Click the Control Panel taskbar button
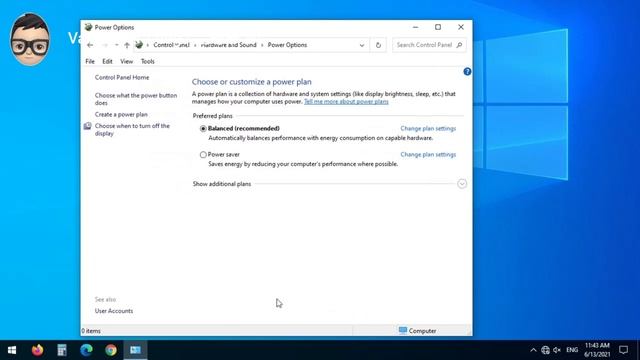The width and height of the screenshot is (640, 360). click(x=135, y=350)
